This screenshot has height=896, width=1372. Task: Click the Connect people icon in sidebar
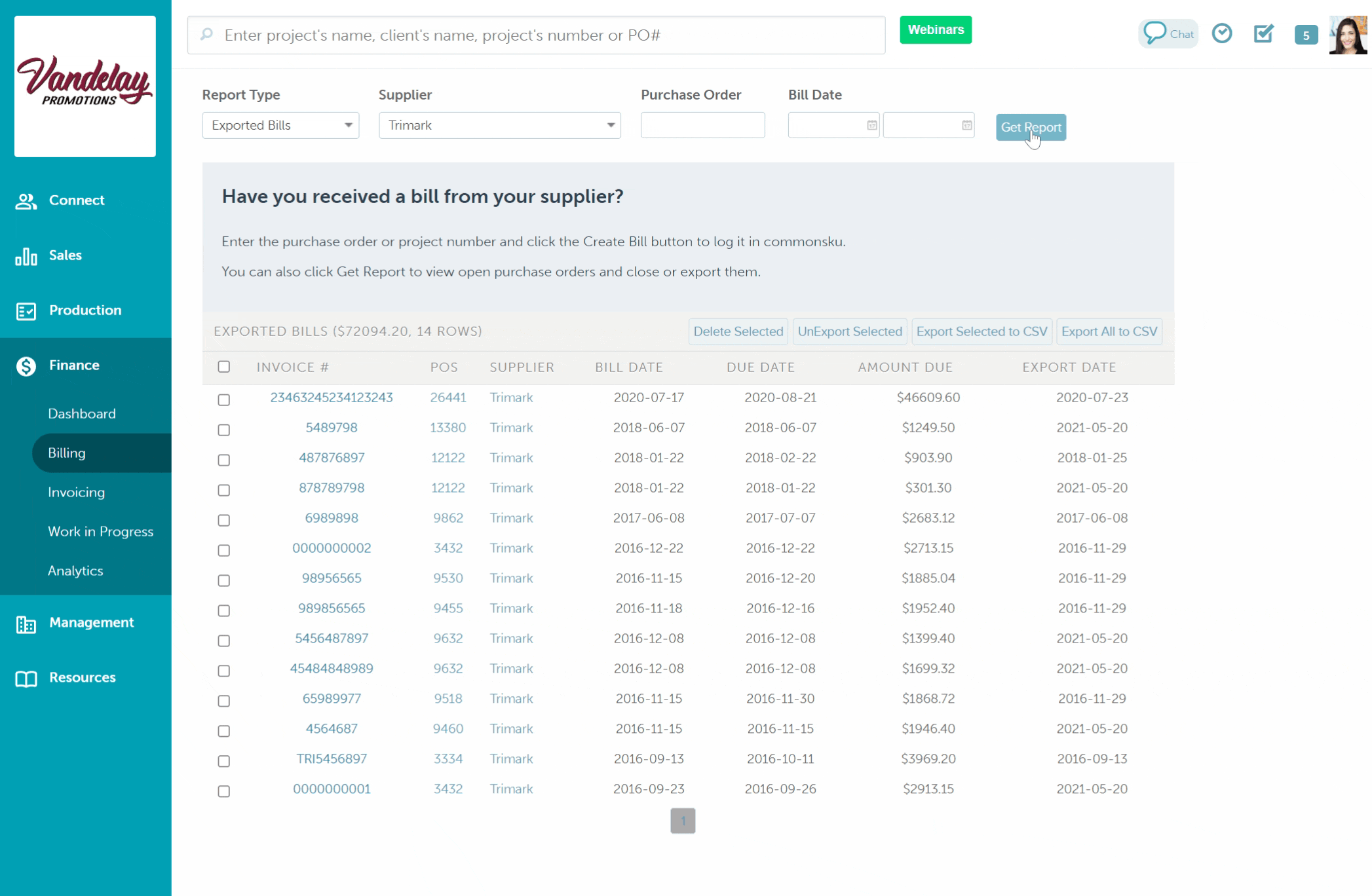26,201
